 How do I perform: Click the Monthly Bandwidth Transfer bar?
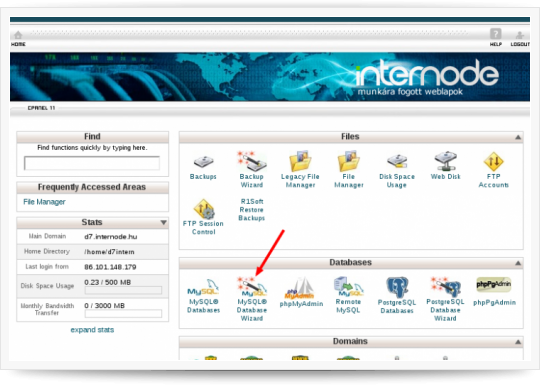click(x=123, y=313)
